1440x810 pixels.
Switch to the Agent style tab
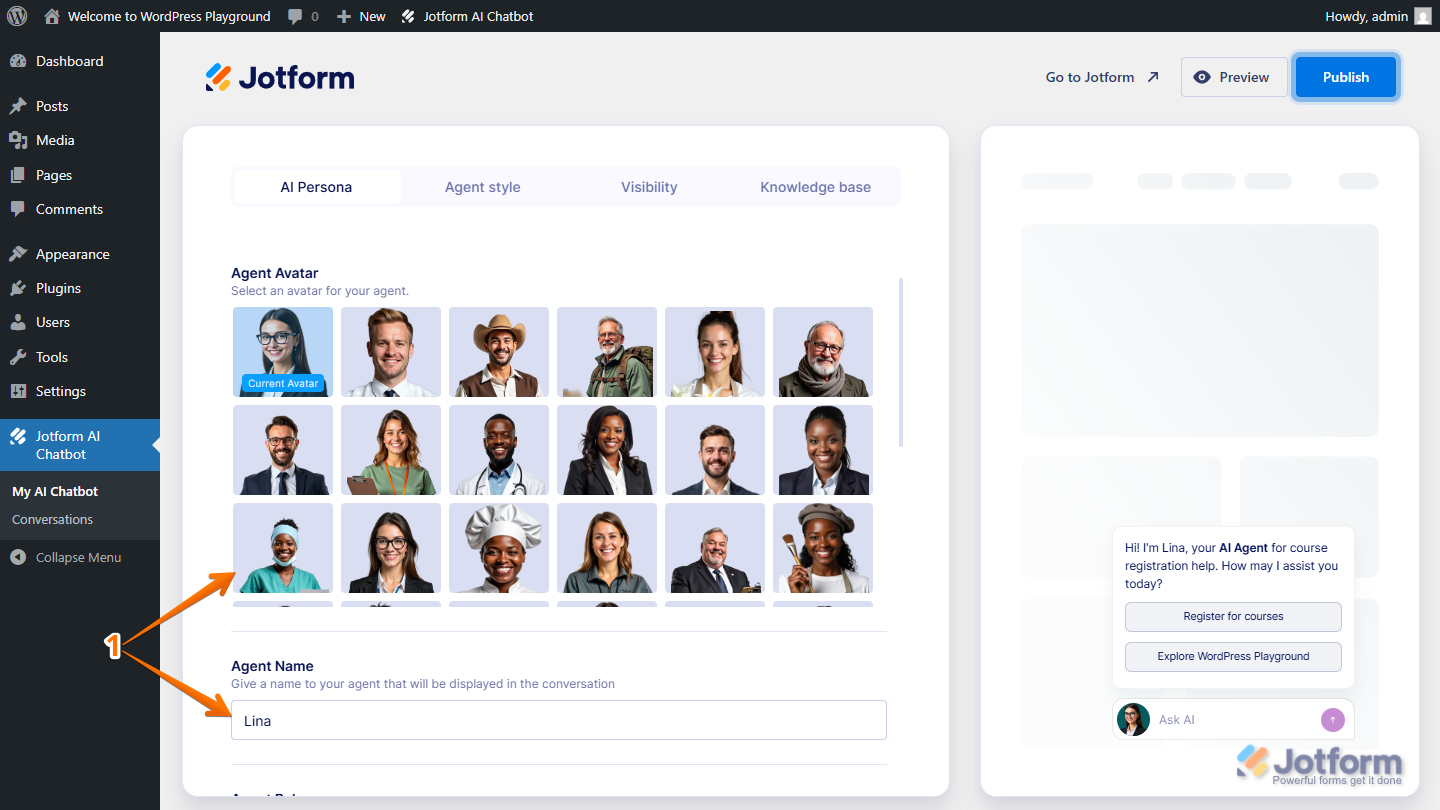483,187
